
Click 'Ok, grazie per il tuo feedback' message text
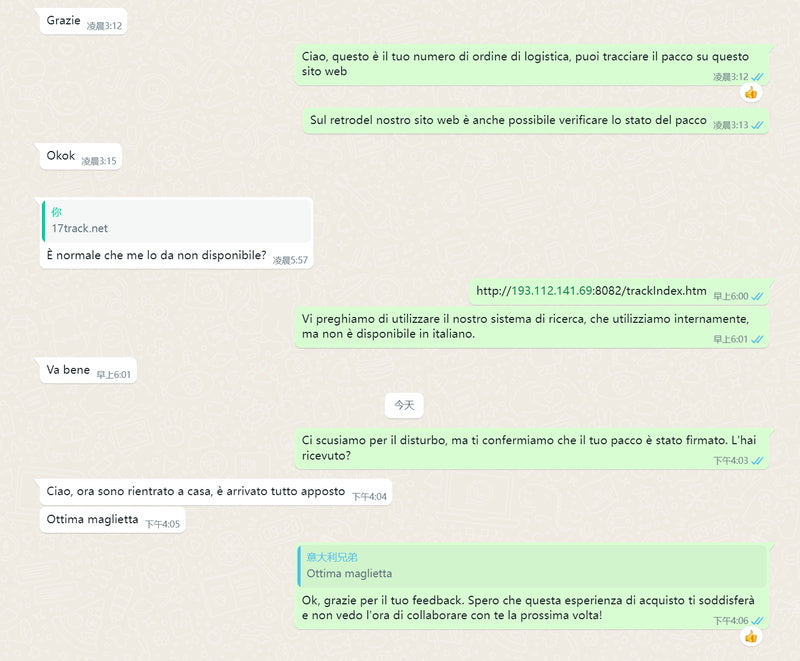click(x=528, y=607)
